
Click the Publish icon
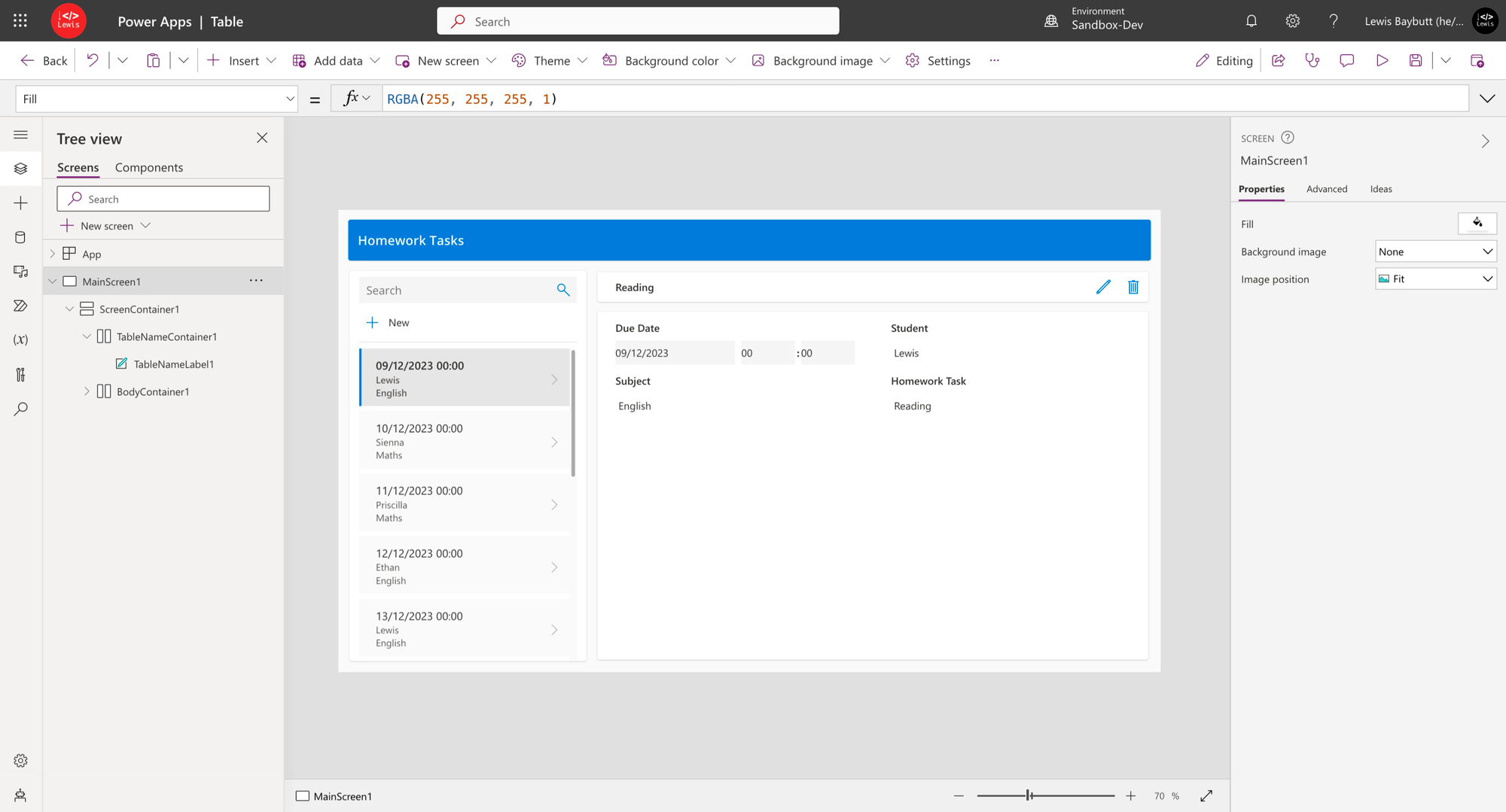point(1477,60)
